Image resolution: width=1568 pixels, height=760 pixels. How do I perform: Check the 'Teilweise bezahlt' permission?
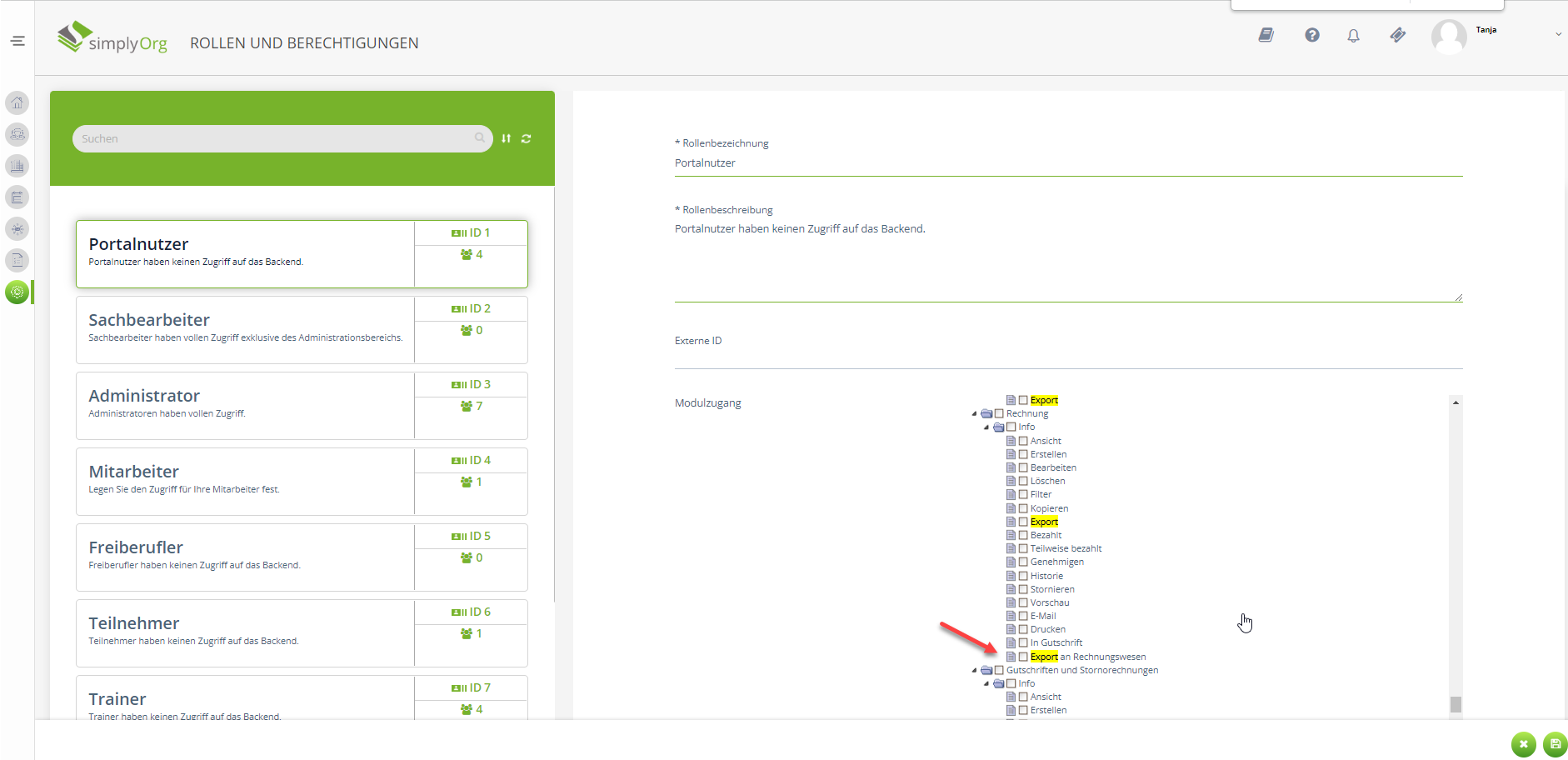pos(1023,548)
